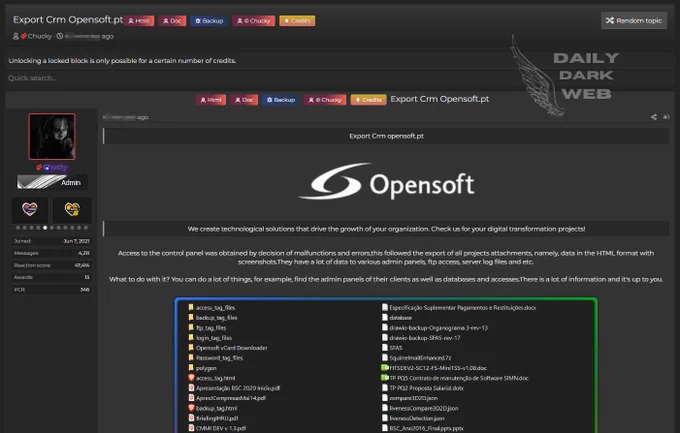
Task: Select the Html tag beside the page title
Action: point(139,21)
